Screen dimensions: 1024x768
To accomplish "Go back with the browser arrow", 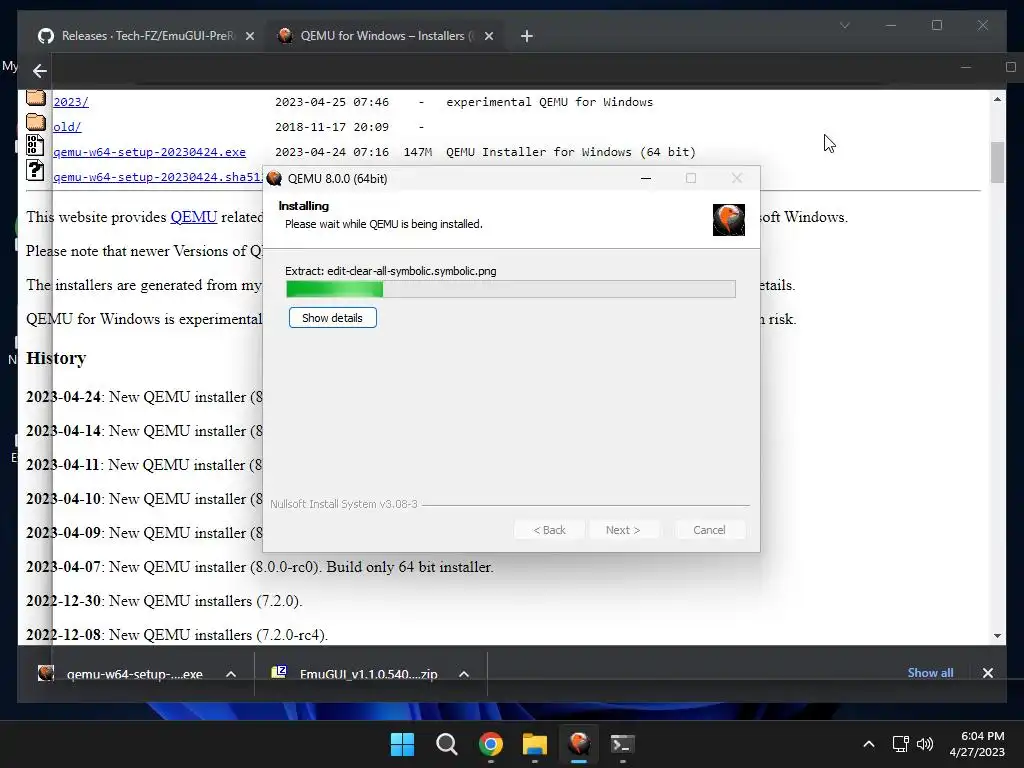I will [40, 71].
